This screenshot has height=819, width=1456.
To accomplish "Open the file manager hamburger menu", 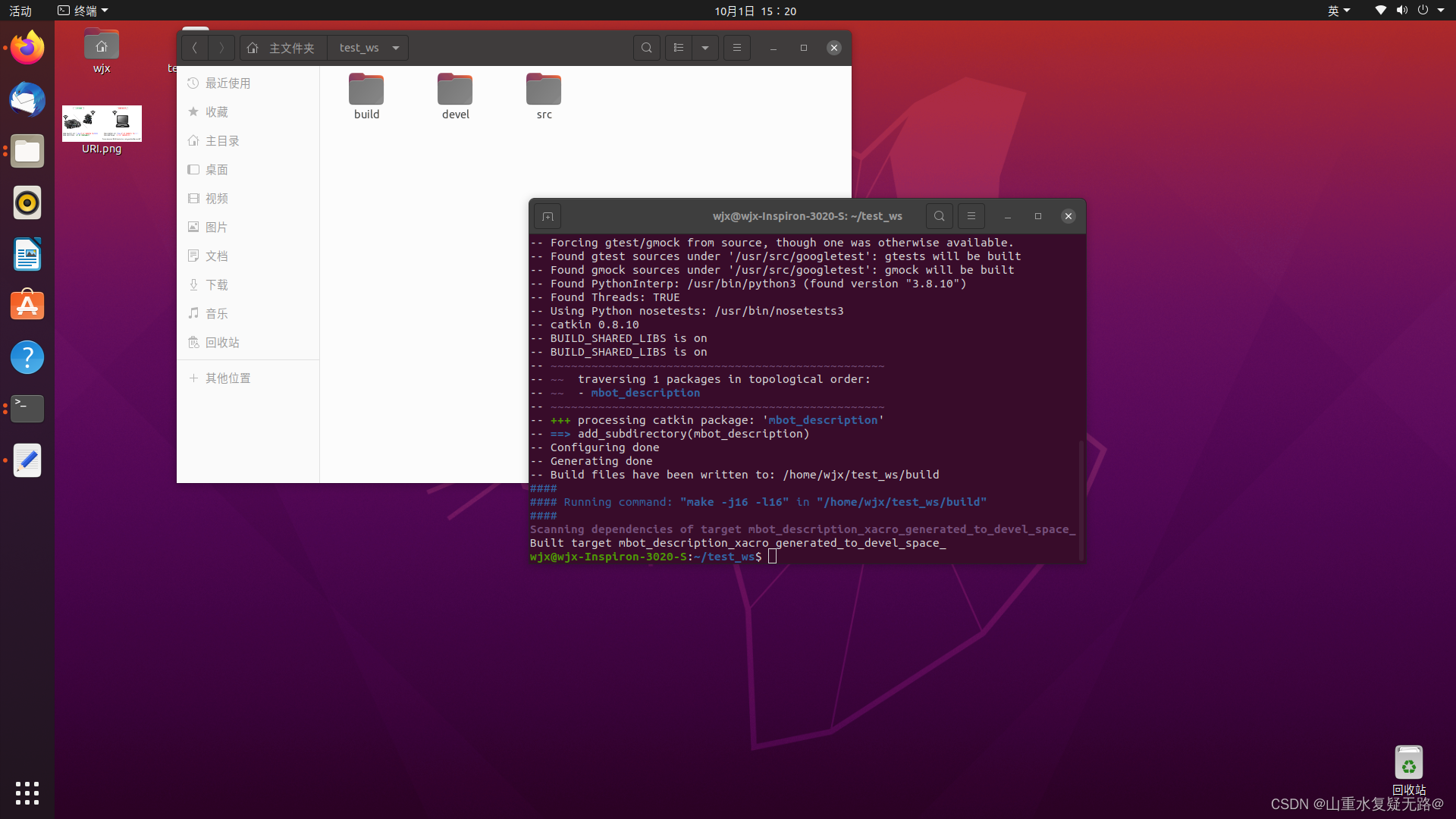I will click(x=737, y=48).
